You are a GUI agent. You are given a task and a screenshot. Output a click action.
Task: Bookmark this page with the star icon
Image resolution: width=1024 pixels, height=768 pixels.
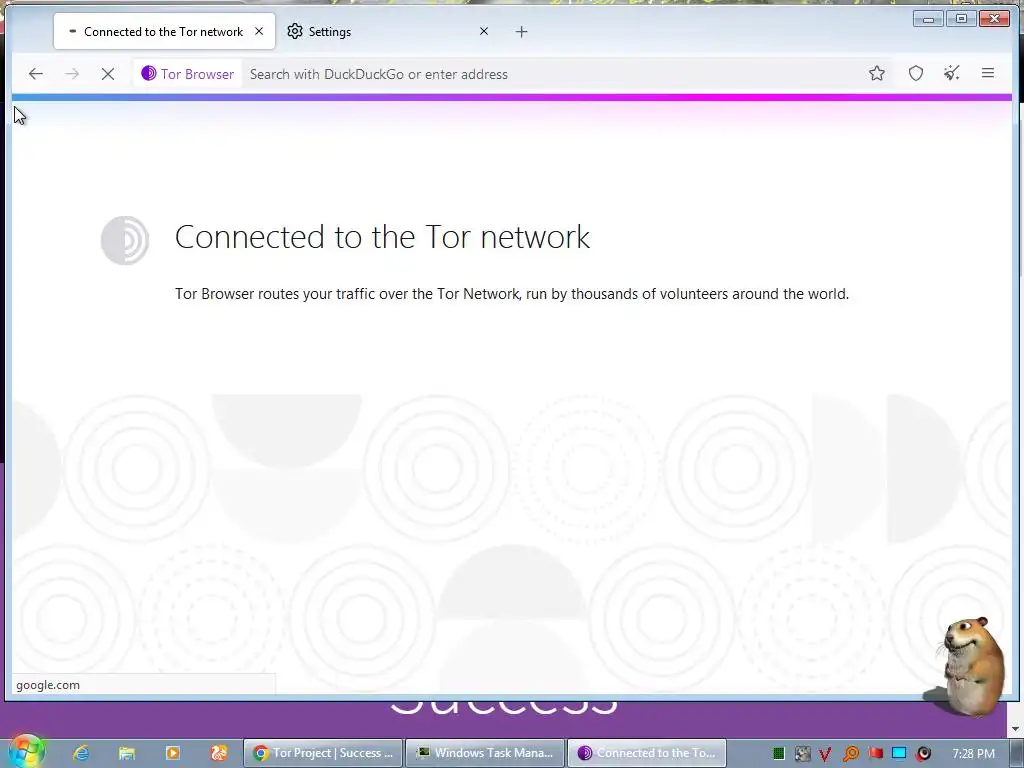pos(876,74)
